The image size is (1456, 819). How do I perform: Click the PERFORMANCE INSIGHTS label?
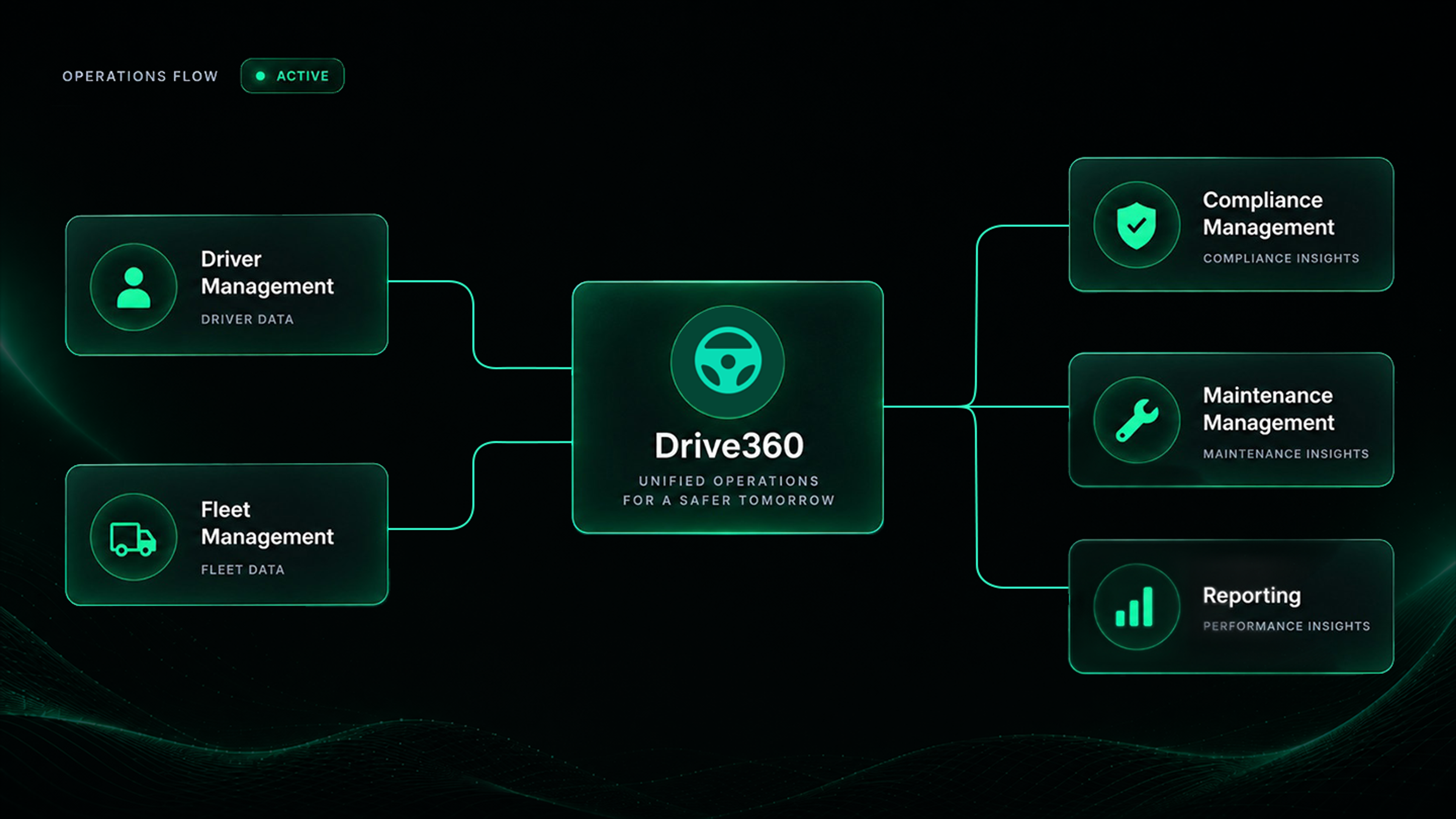coord(1287,626)
